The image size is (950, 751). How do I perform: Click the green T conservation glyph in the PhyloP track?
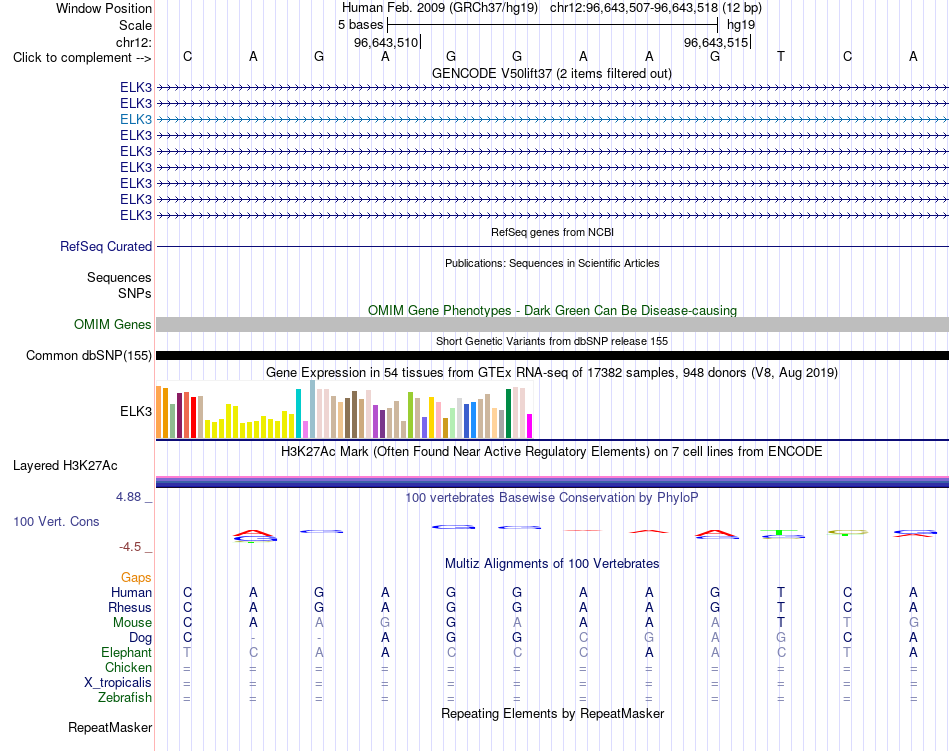coord(780,532)
